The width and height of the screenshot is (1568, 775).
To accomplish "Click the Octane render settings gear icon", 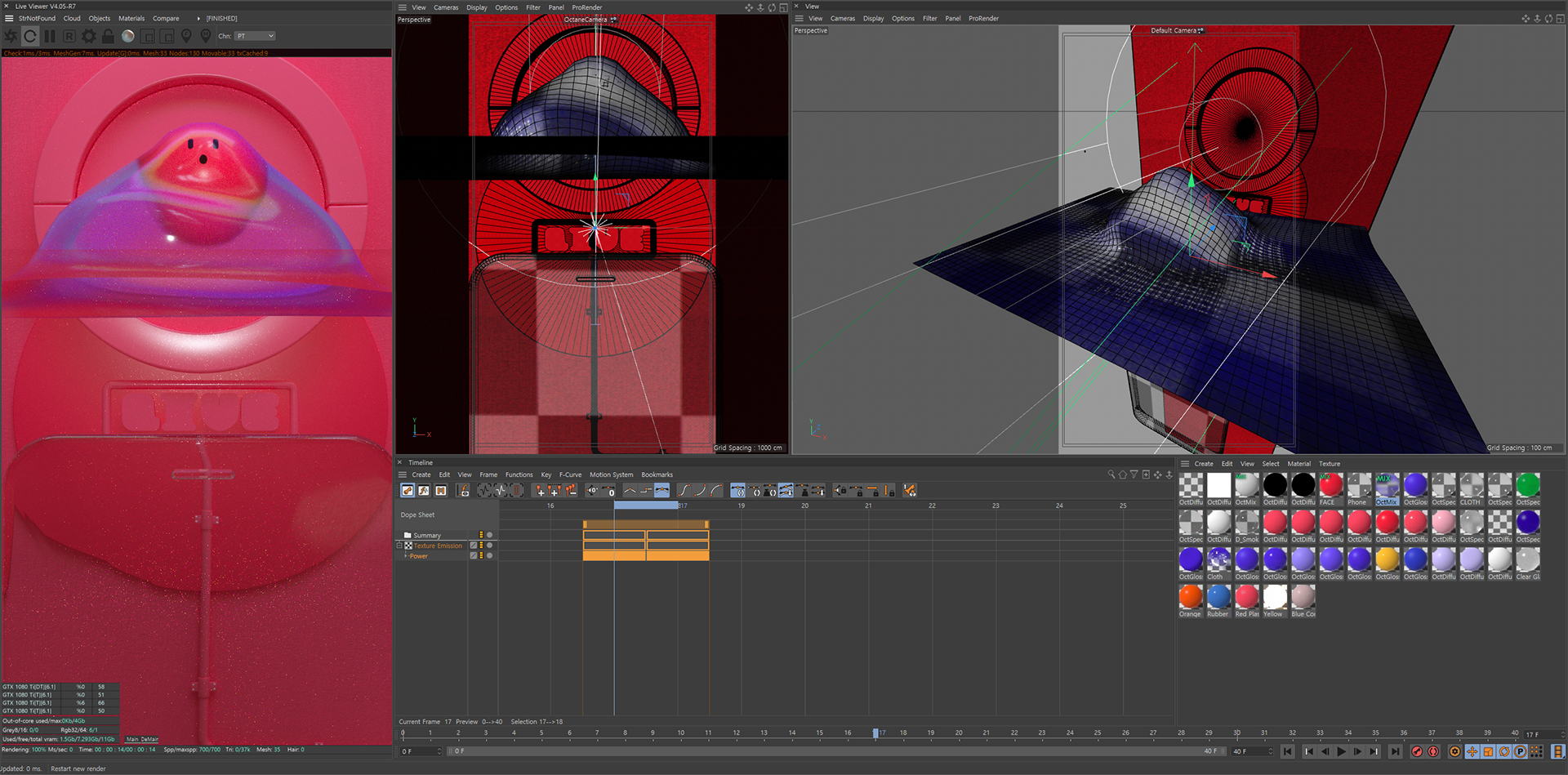I will pyautogui.click(x=88, y=36).
